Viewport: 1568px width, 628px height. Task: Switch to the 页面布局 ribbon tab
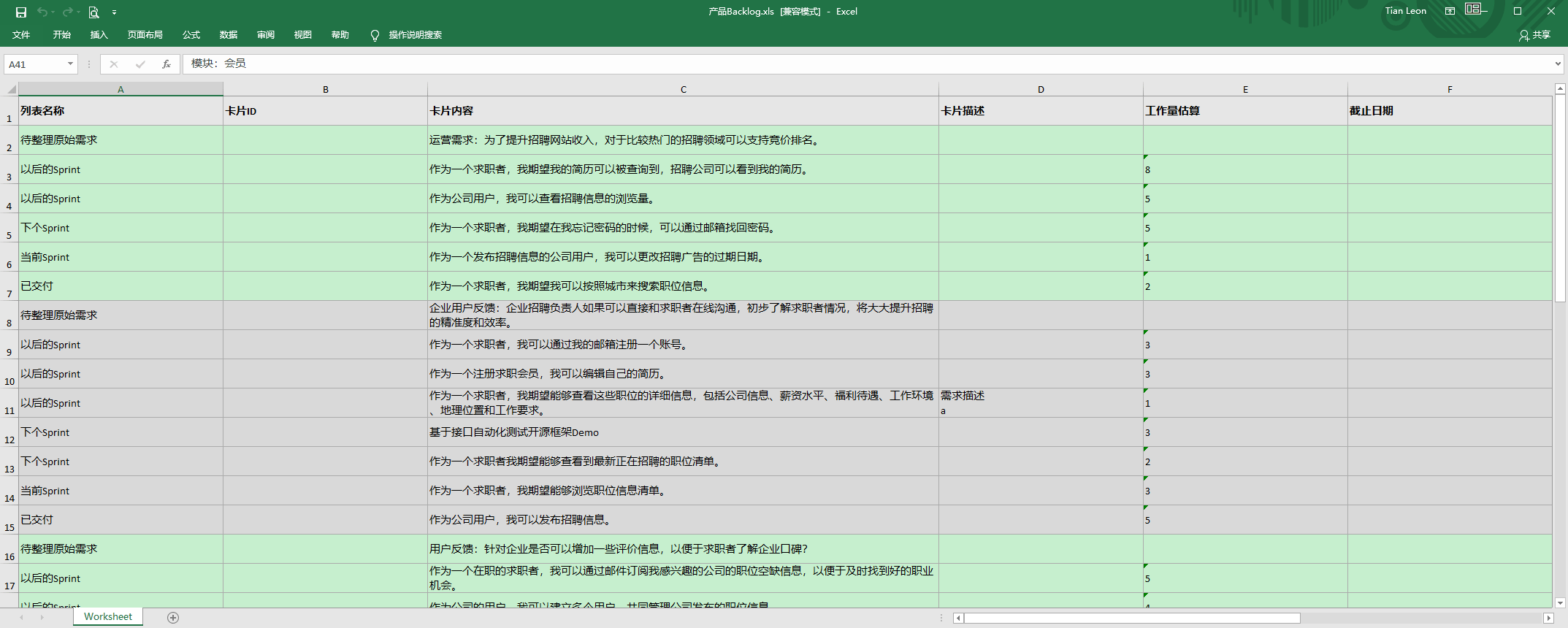[145, 35]
